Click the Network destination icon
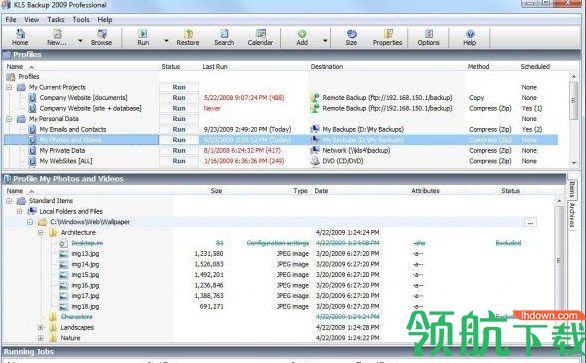 (315, 150)
